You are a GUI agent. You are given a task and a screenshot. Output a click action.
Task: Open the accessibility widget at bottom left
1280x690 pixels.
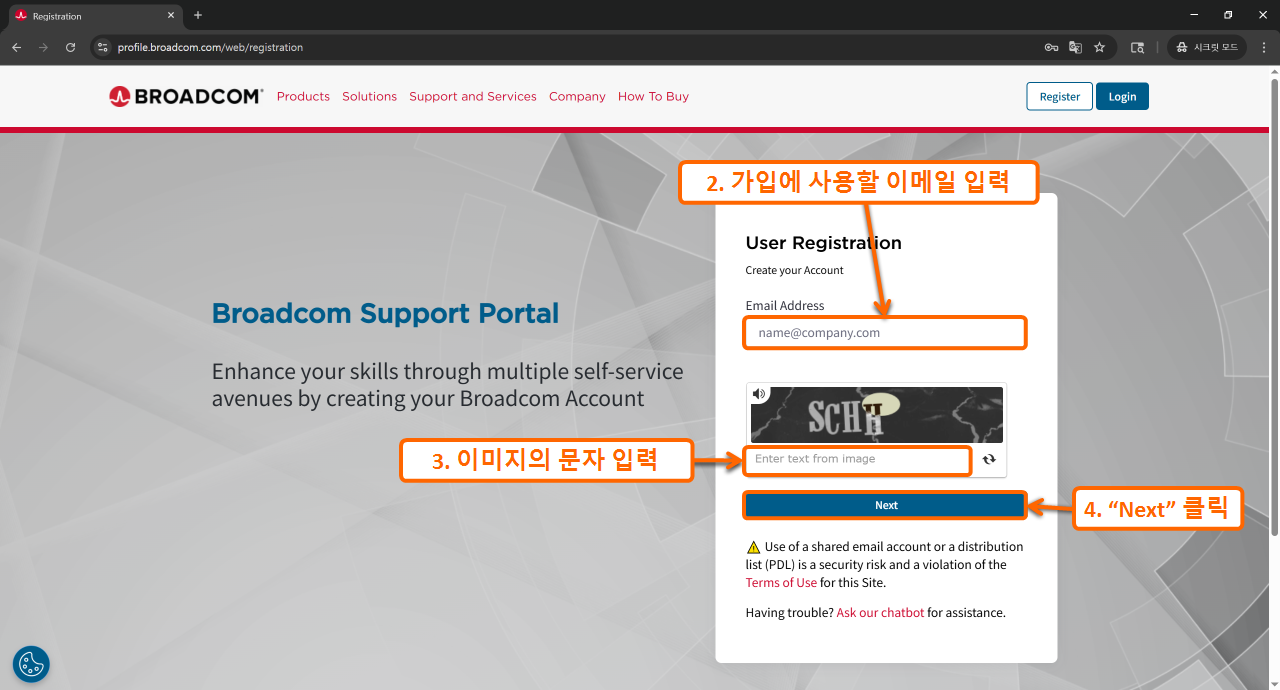(x=30, y=664)
